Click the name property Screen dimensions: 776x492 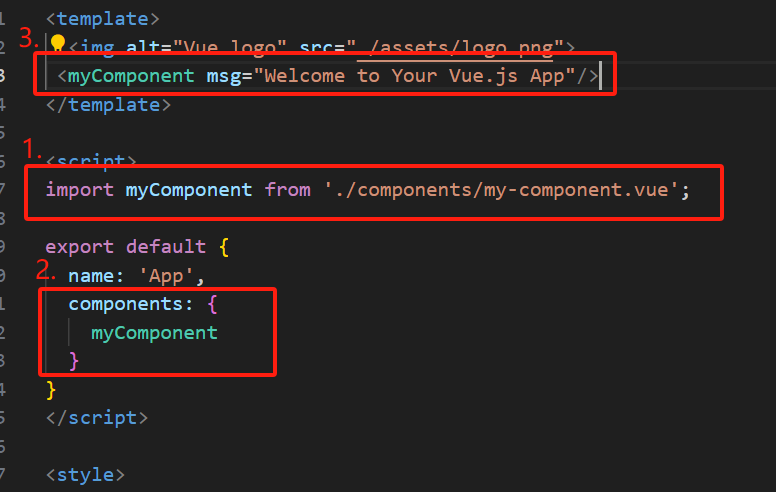click(91, 275)
